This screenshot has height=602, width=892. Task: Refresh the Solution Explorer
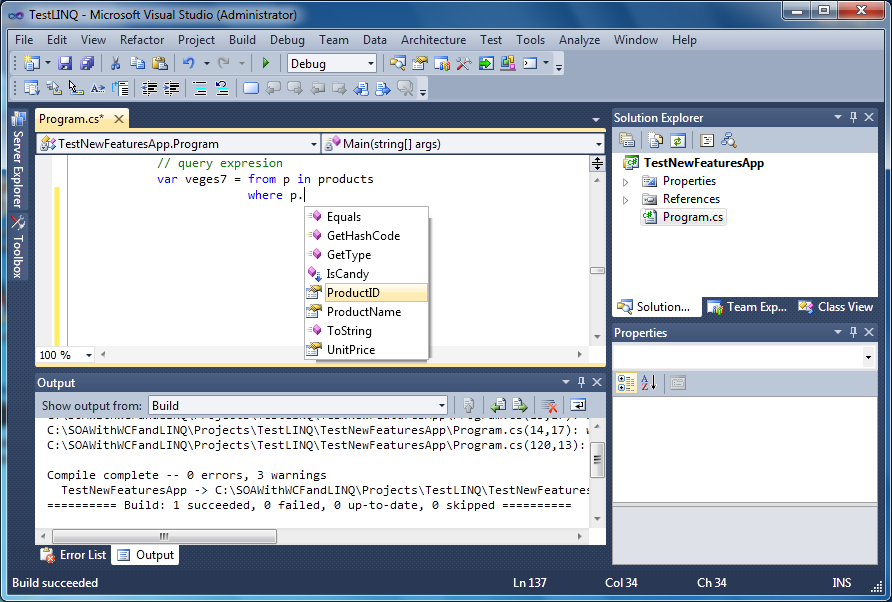(678, 140)
